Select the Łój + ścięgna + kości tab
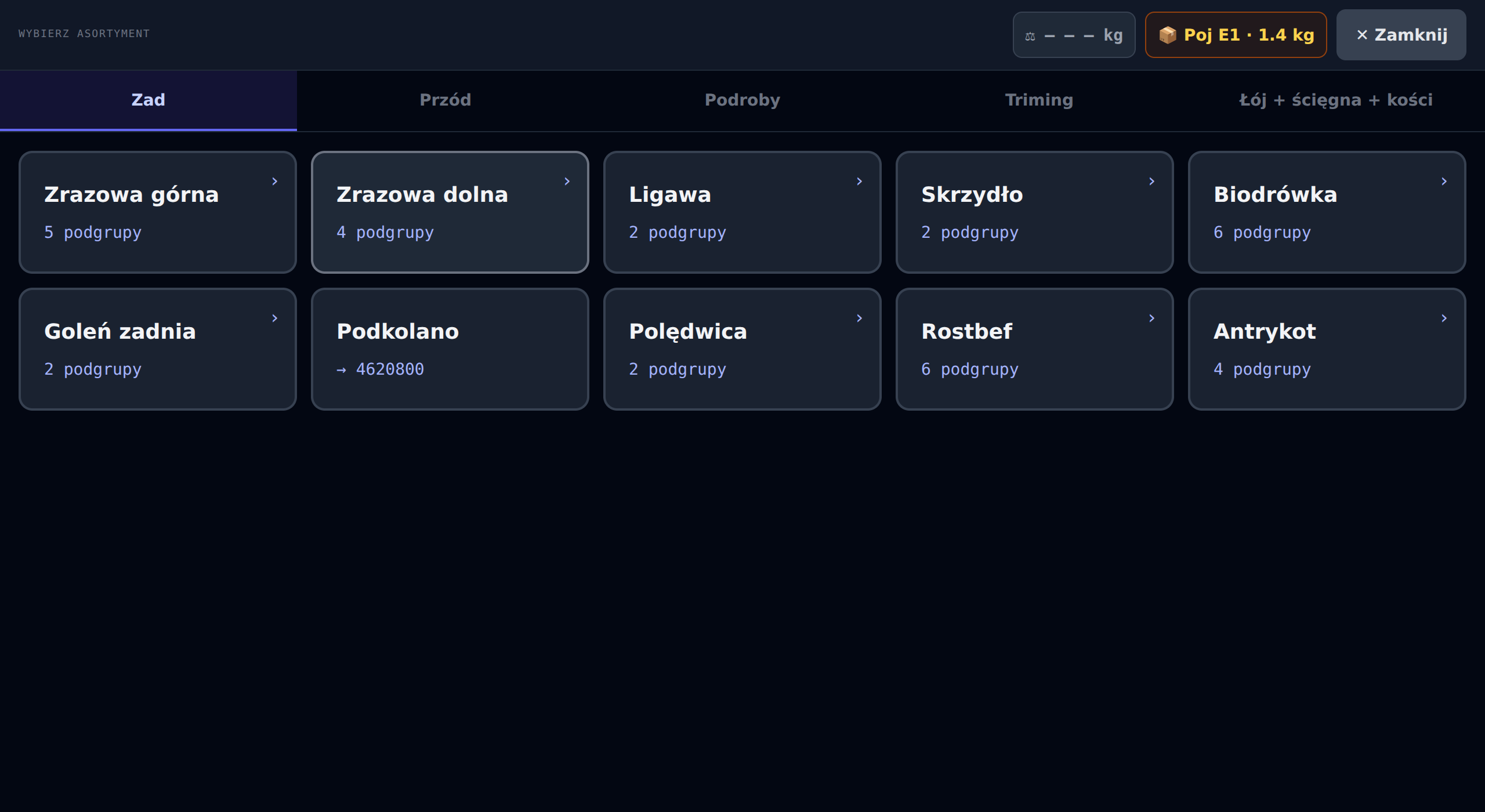The height and width of the screenshot is (812, 1485). (x=1336, y=100)
